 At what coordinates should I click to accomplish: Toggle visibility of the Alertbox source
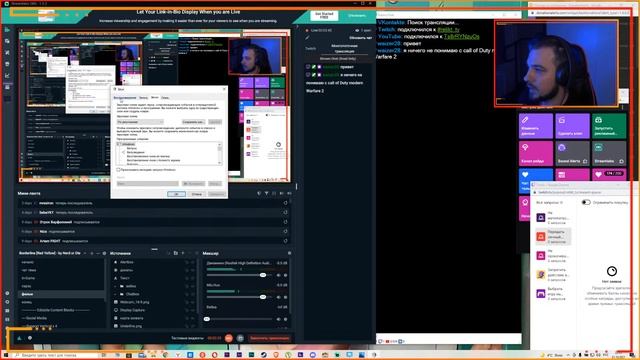tap(193, 262)
